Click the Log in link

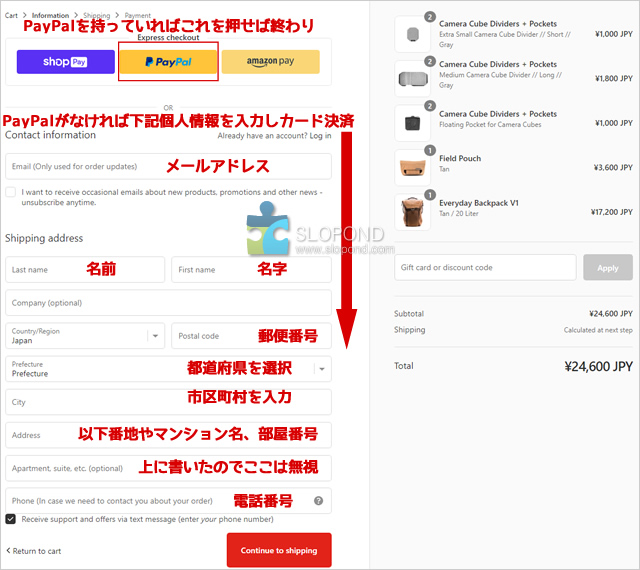320,136
